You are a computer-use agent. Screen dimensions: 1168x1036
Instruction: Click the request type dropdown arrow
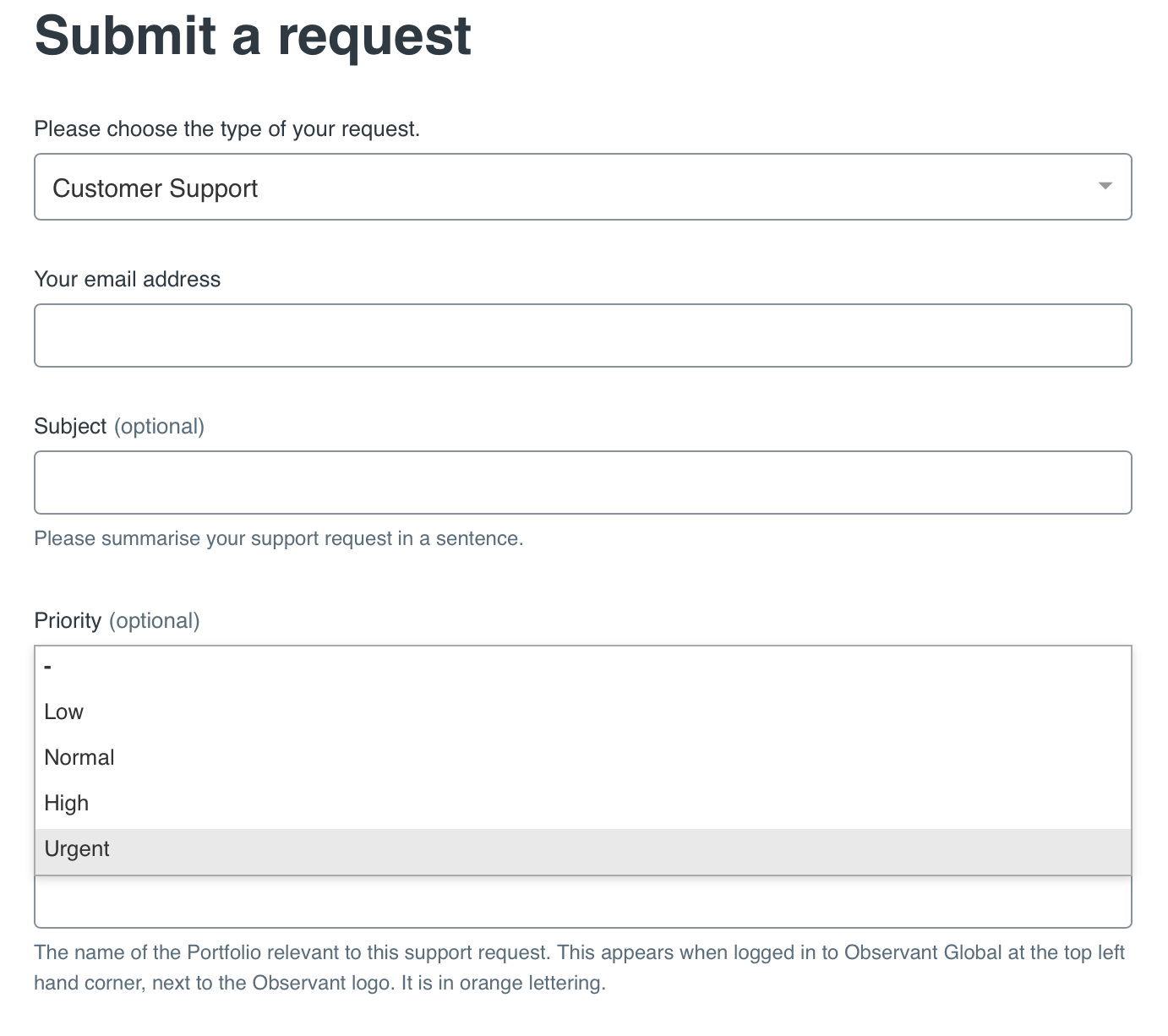pyautogui.click(x=1105, y=186)
